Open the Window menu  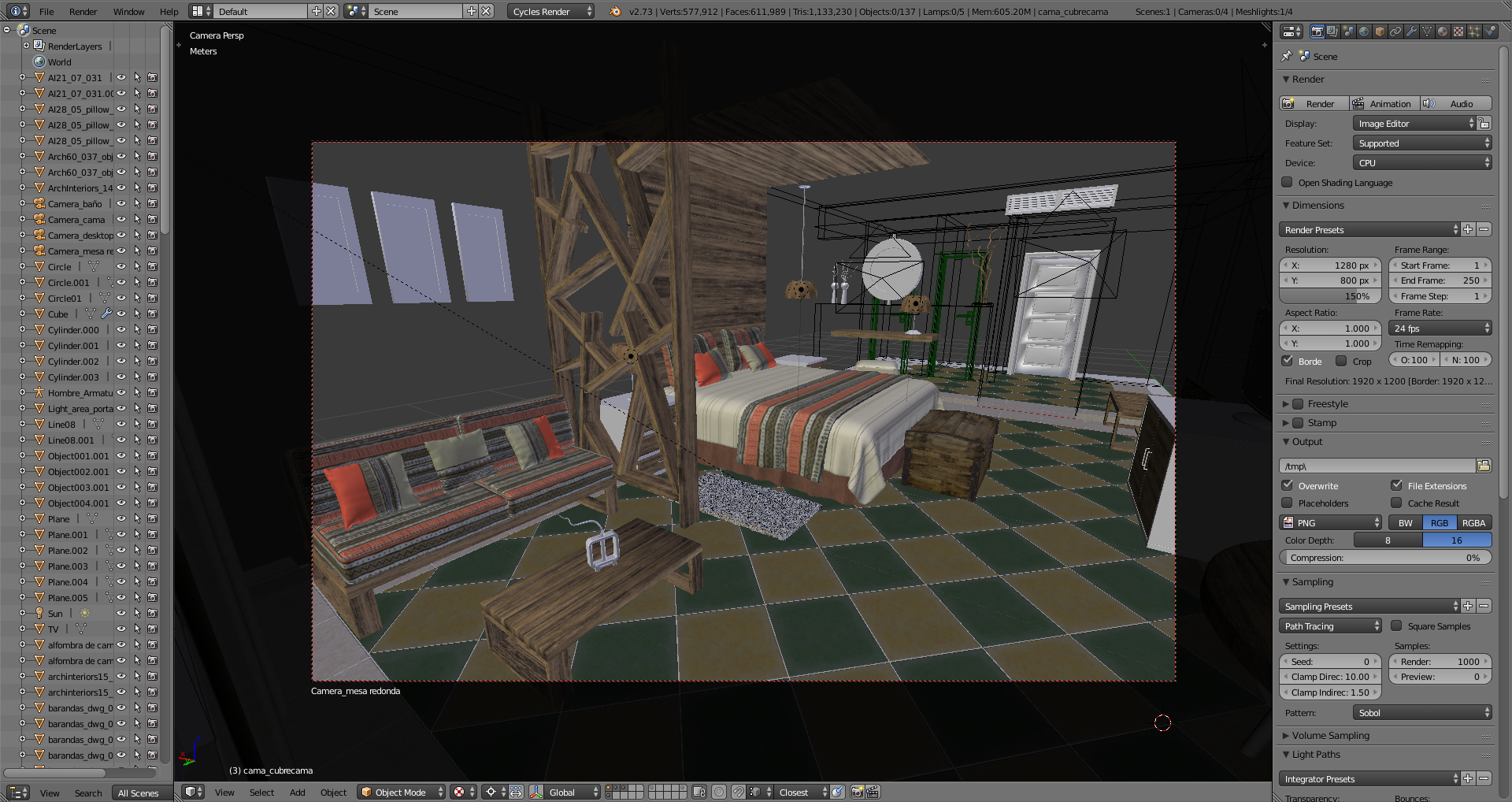point(128,12)
